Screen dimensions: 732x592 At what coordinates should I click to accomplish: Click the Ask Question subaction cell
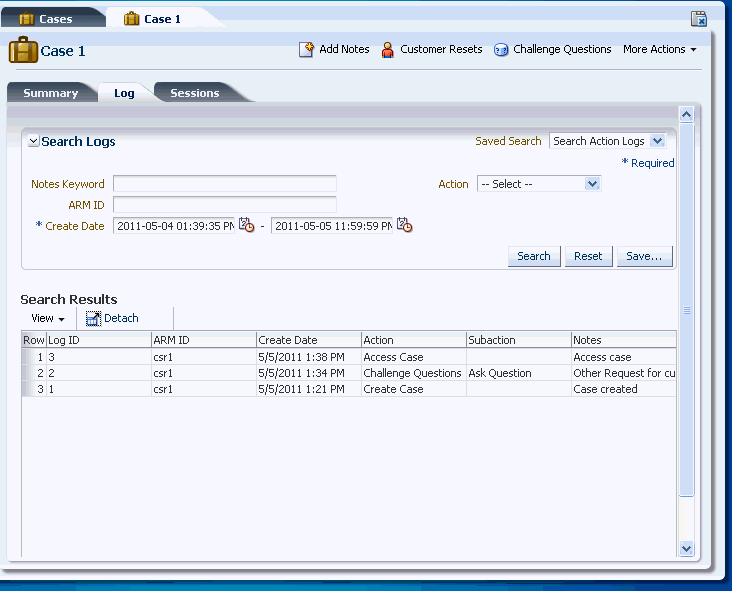coord(519,373)
